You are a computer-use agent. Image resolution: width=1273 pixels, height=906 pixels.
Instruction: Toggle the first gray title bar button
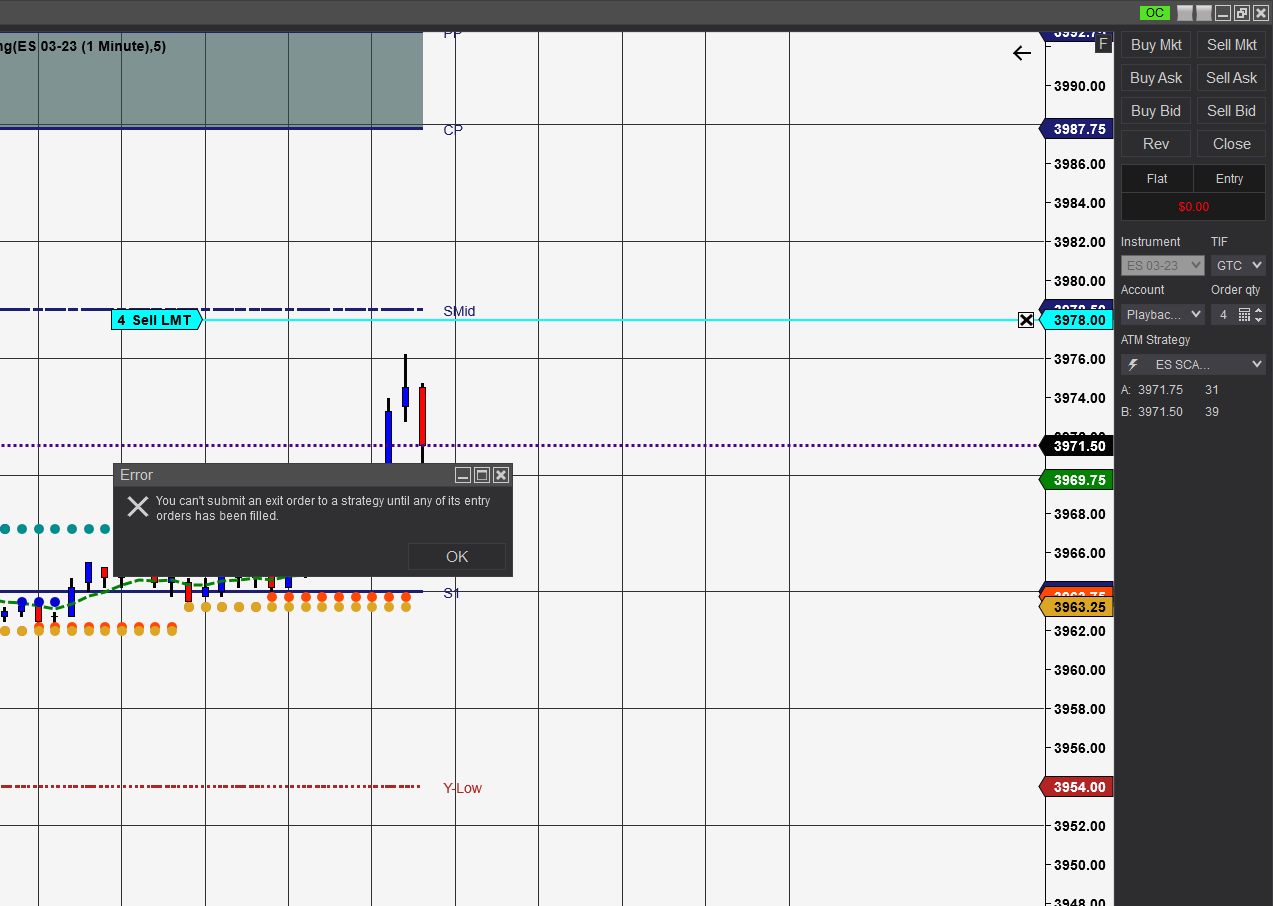coord(1185,13)
